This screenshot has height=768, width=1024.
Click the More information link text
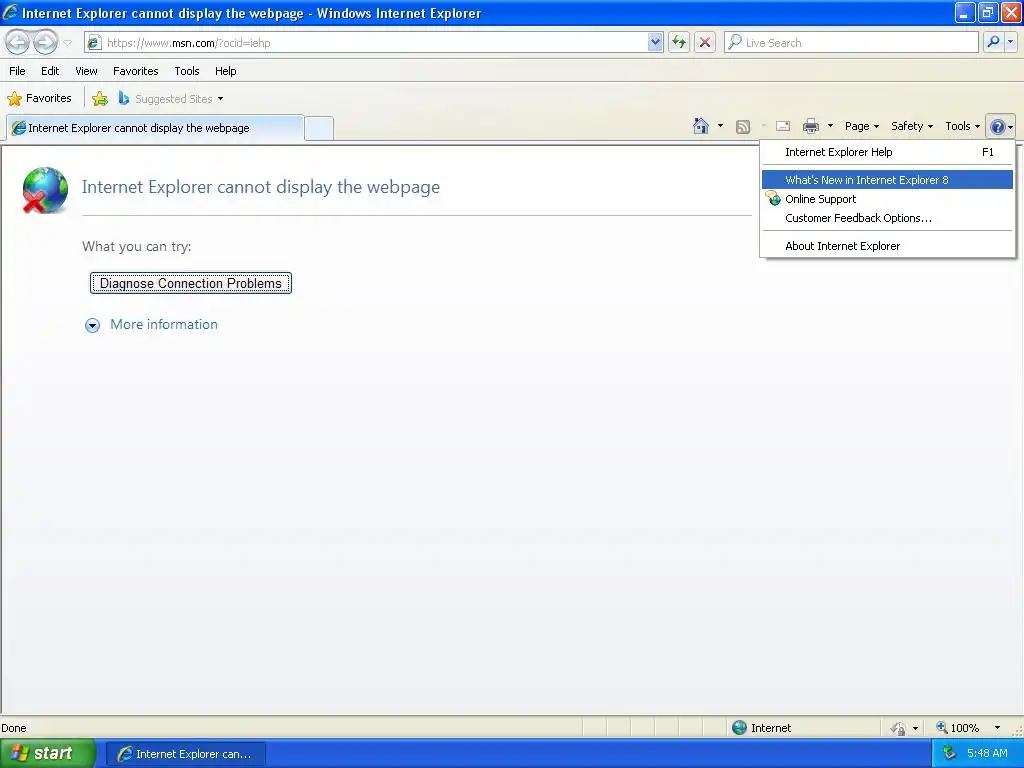164,325
